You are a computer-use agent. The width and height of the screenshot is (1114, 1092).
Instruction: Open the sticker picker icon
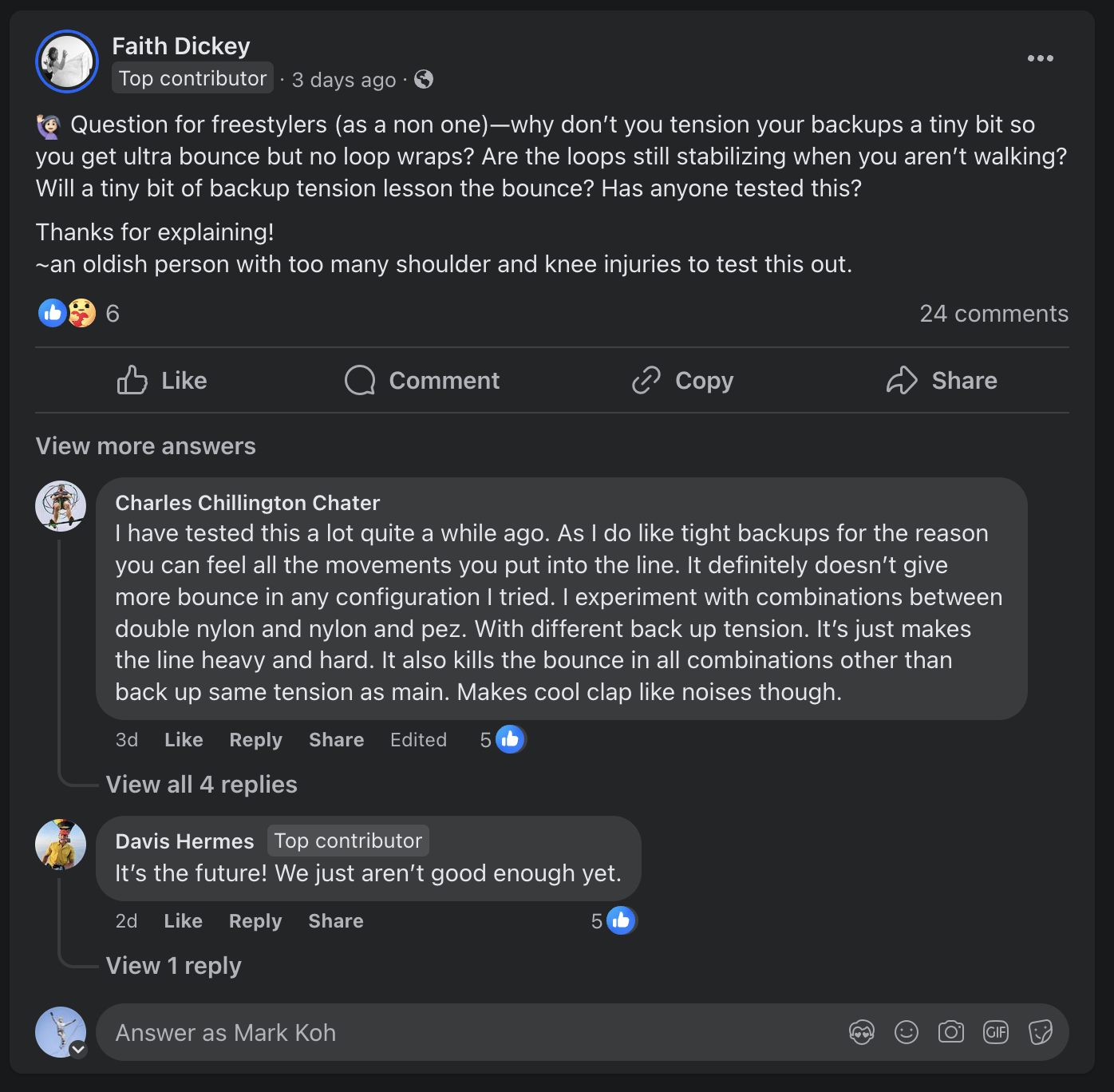click(1041, 1032)
